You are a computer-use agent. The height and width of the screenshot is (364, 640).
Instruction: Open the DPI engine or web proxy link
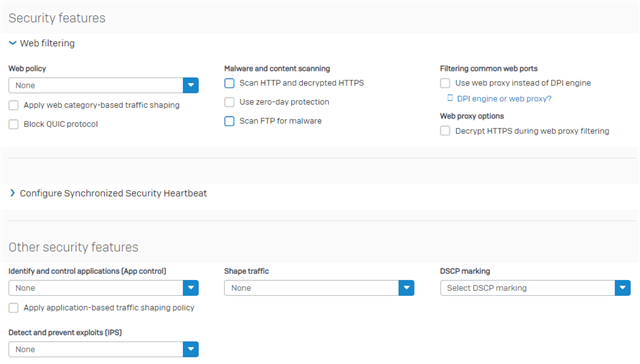tap(504, 99)
